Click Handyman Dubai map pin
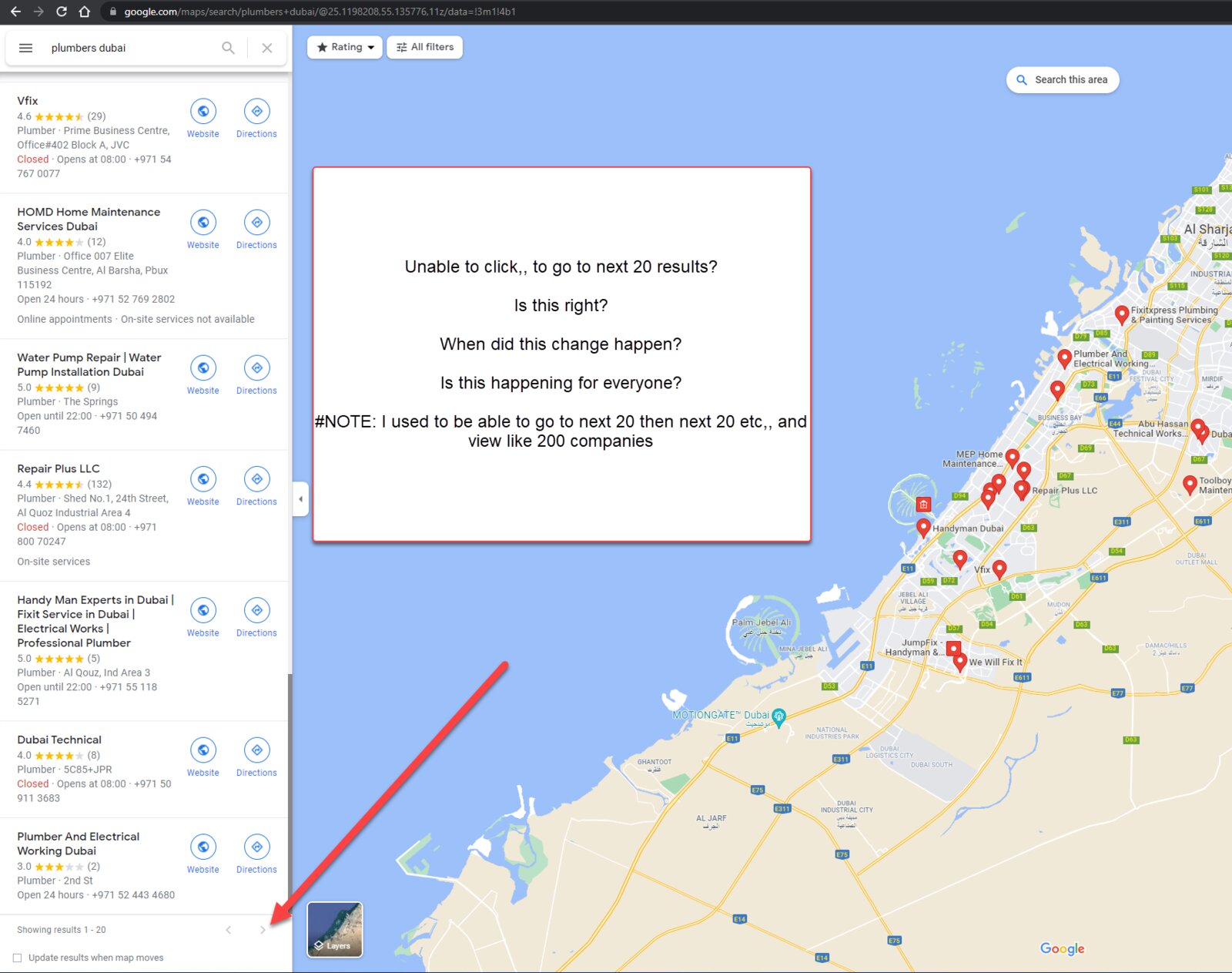The image size is (1232, 973). point(923,527)
